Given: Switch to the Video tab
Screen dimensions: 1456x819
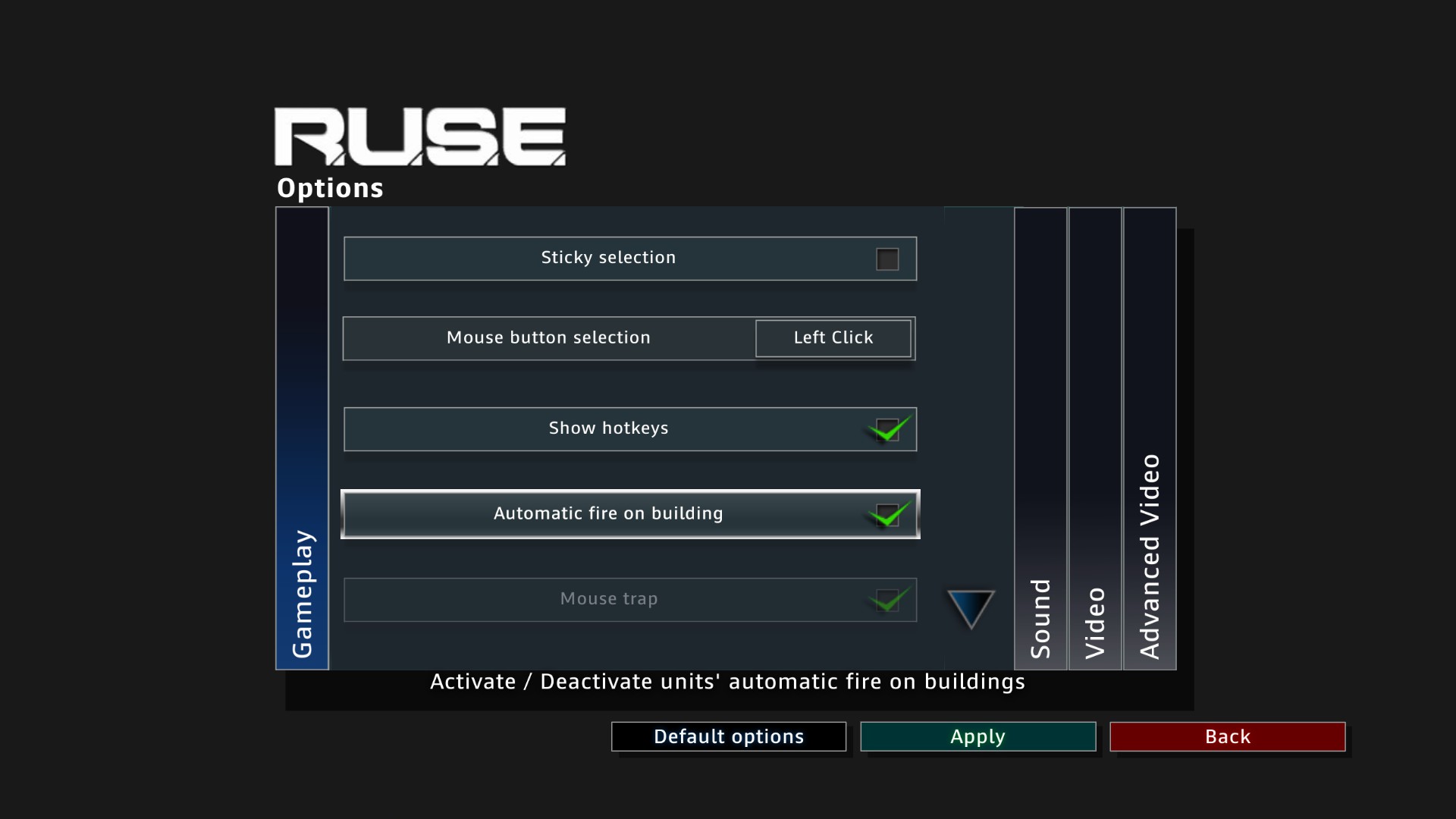Looking at the screenshot, I should (x=1095, y=438).
